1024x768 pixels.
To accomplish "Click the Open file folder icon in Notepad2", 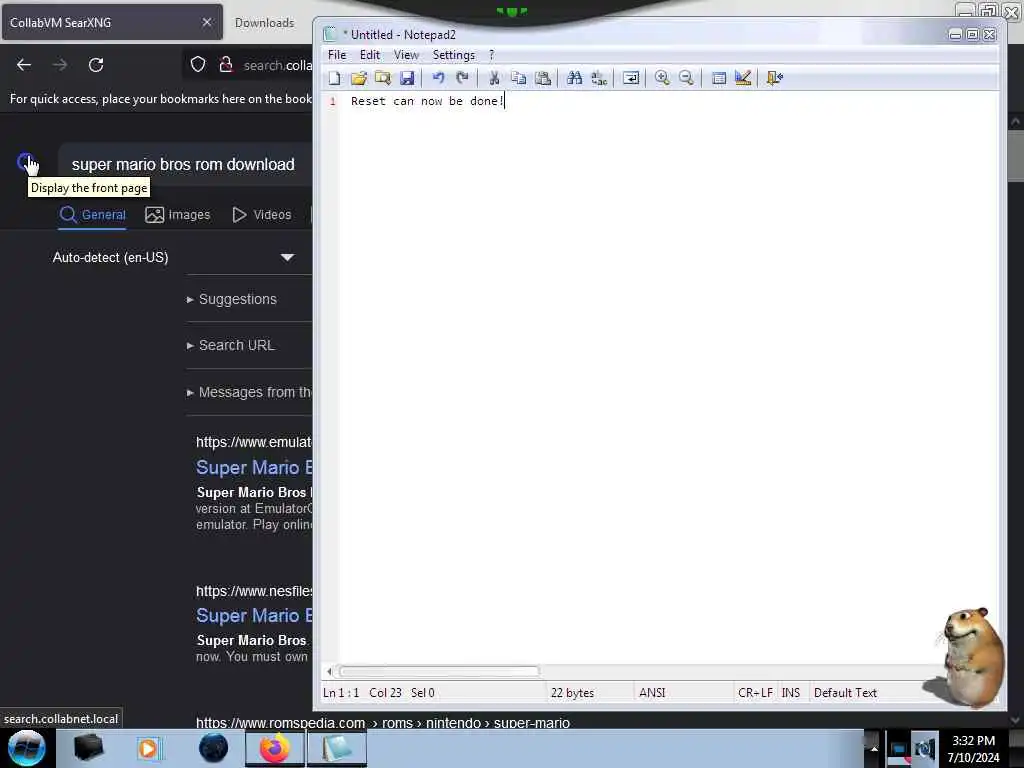I will 359,78.
